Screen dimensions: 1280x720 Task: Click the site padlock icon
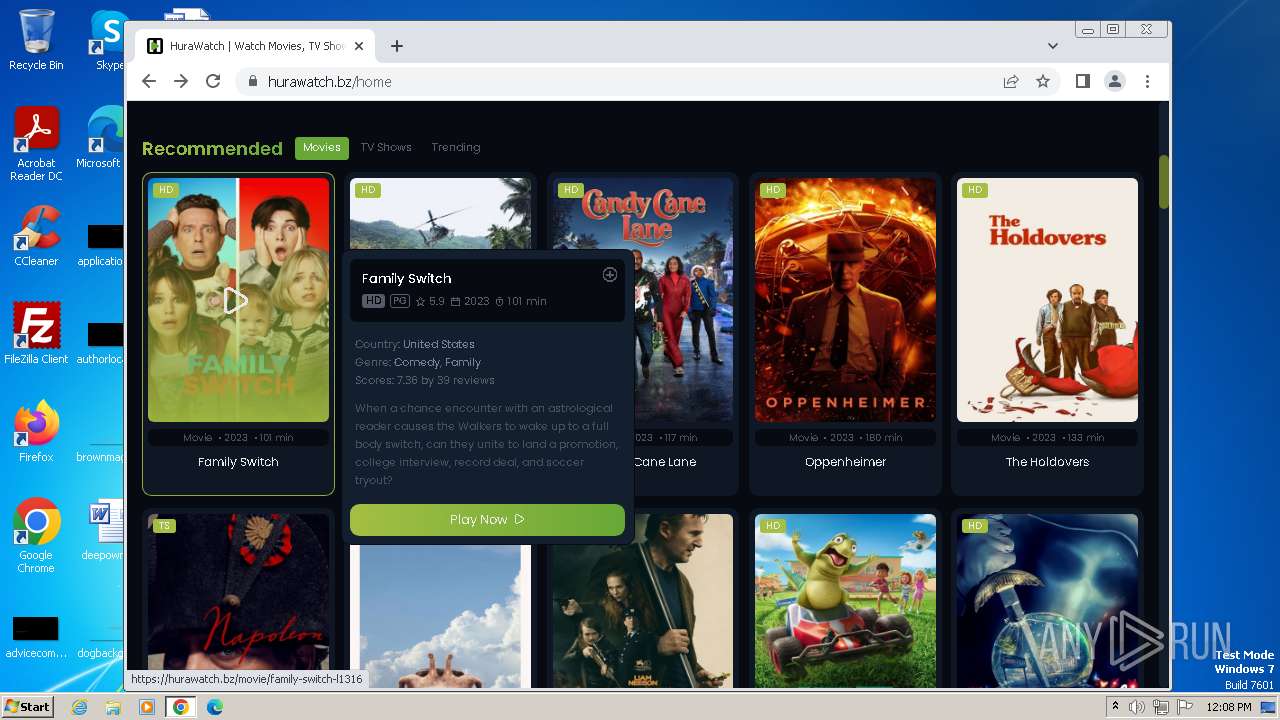252,82
